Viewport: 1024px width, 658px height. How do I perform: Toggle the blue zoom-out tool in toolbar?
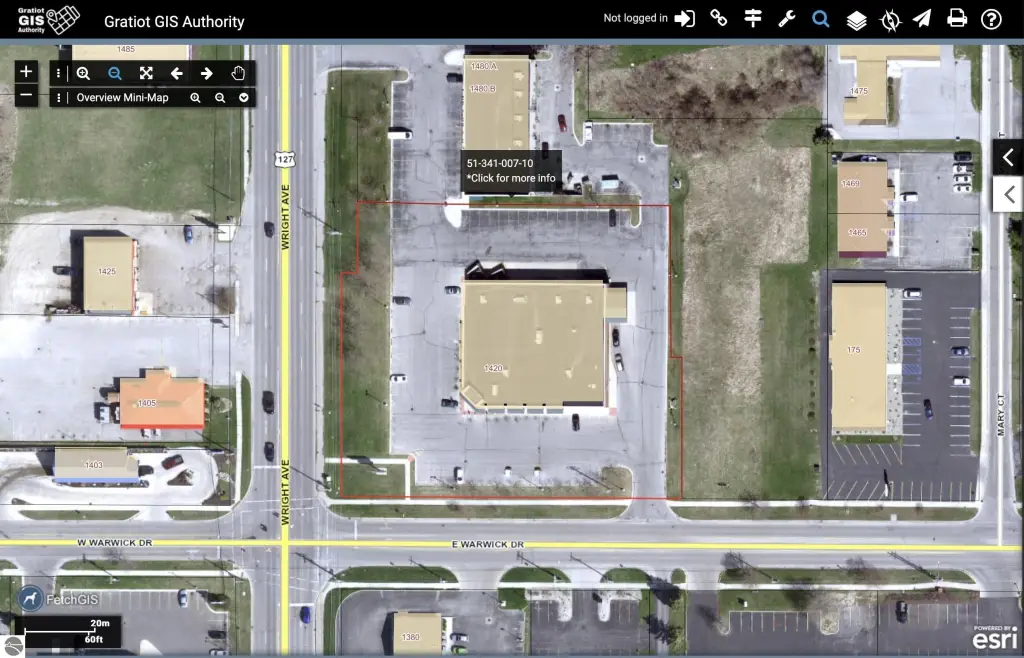coord(115,73)
